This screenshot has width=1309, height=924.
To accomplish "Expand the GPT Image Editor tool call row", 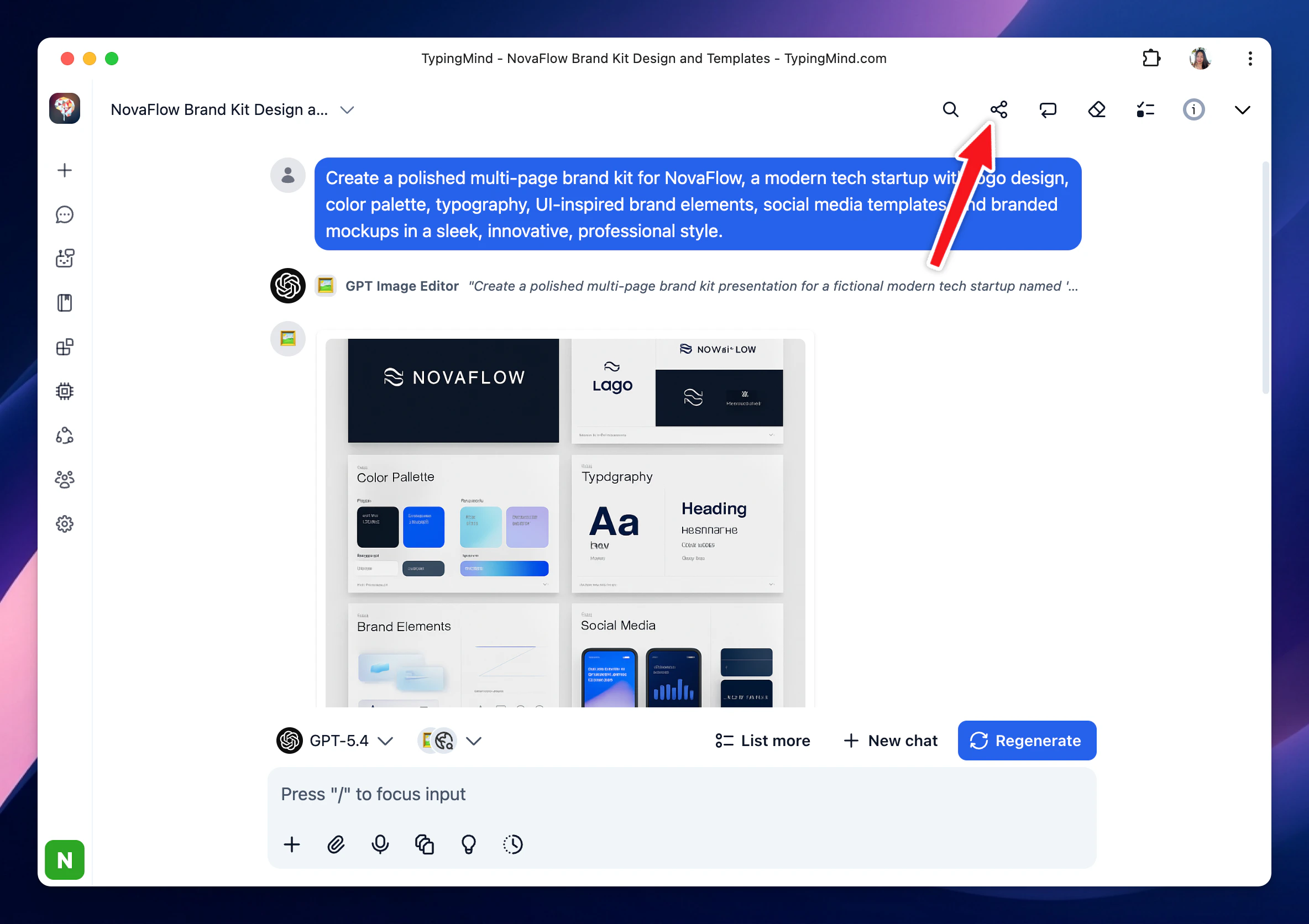I will pyautogui.click(x=697, y=286).
